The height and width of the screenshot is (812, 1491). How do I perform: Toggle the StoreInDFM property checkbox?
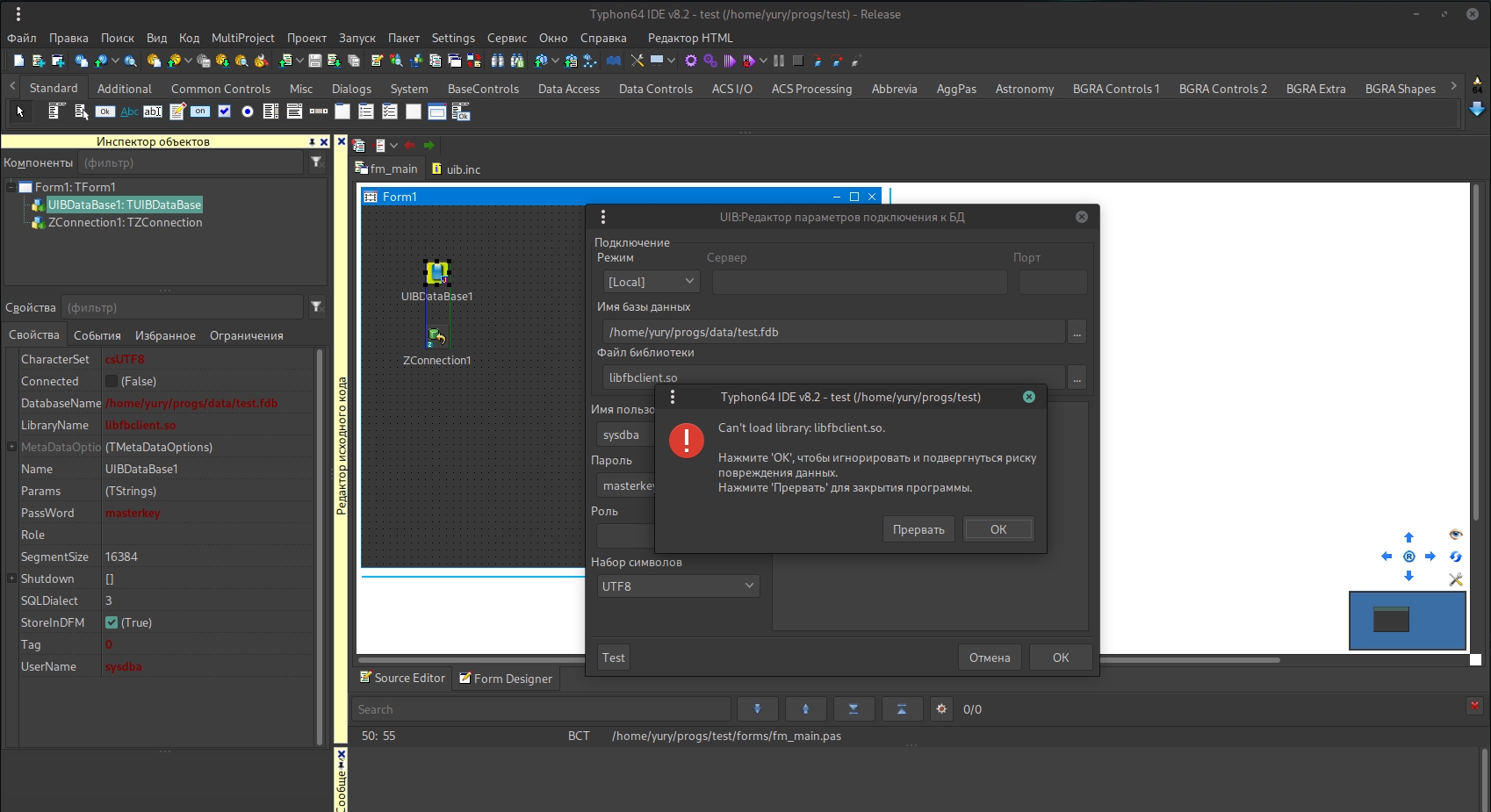coord(112,622)
